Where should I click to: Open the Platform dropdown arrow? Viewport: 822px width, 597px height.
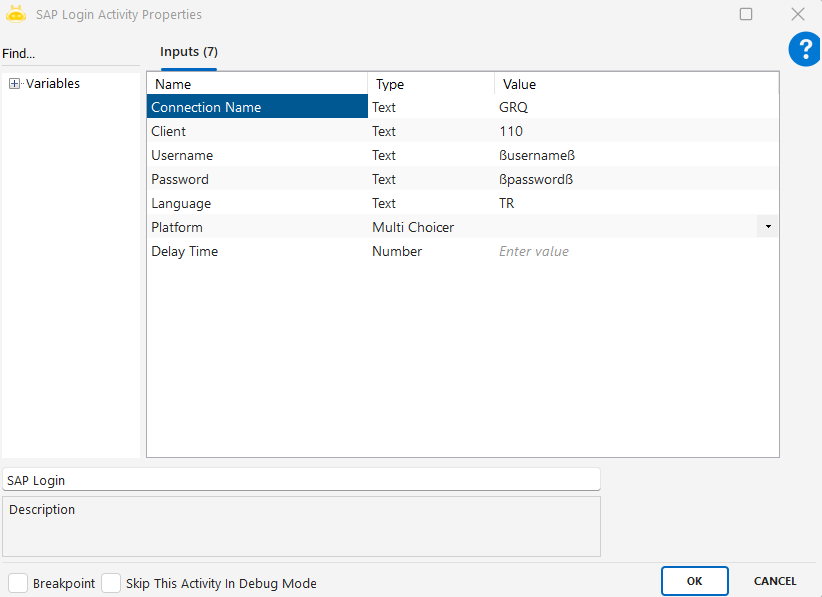pyautogui.click(x=767, y=227)
